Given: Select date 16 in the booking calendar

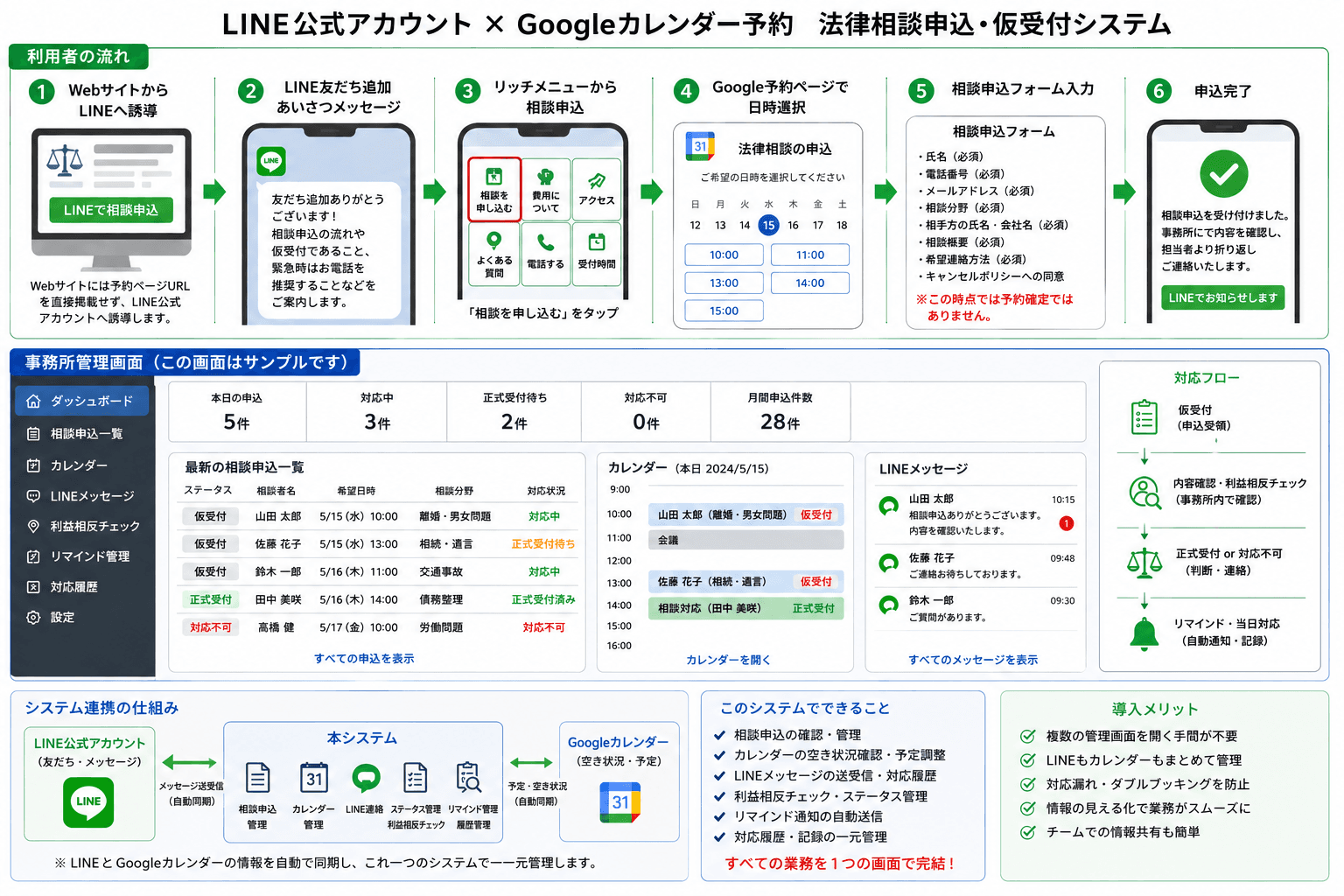Looking at the screenshot, I should (793, 225).
